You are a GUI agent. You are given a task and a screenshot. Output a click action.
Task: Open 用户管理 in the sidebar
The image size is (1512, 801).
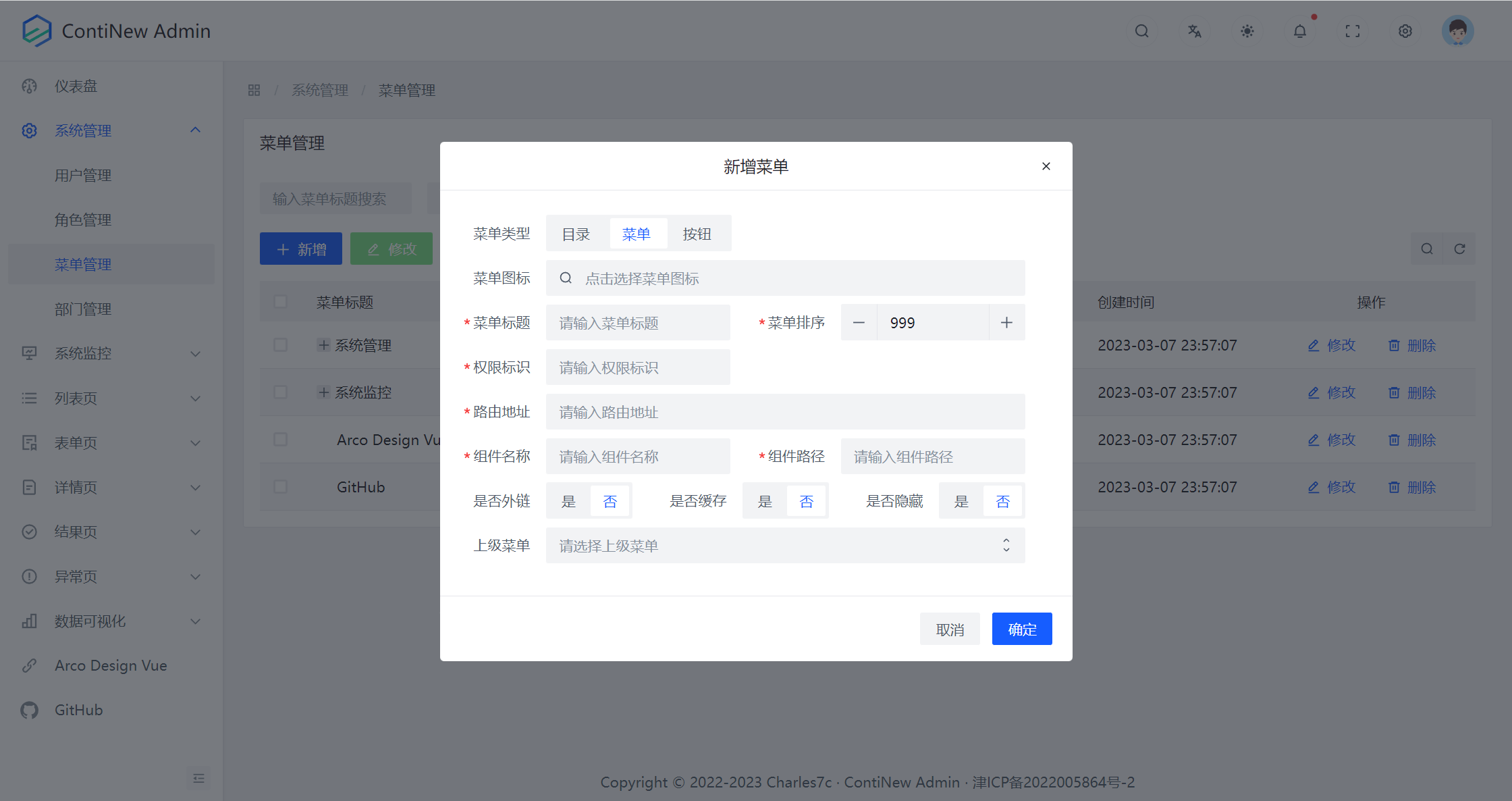point(111,175)
